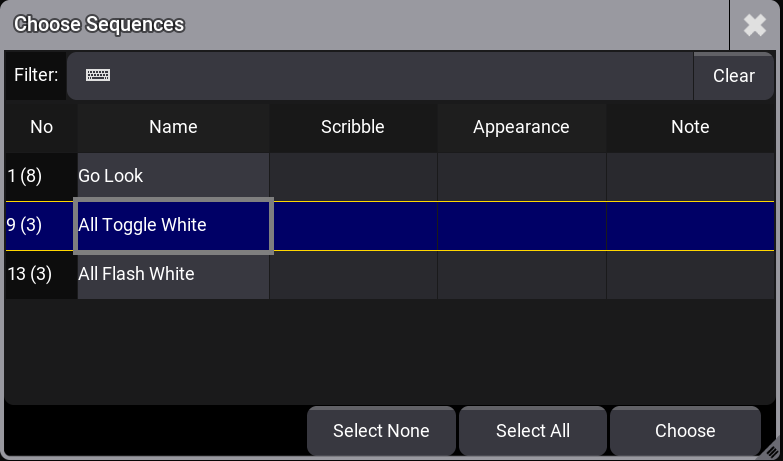This screenshot has height=461, width=783.
Task: Click inside the Filter text field
Action: tap(400, 76)
